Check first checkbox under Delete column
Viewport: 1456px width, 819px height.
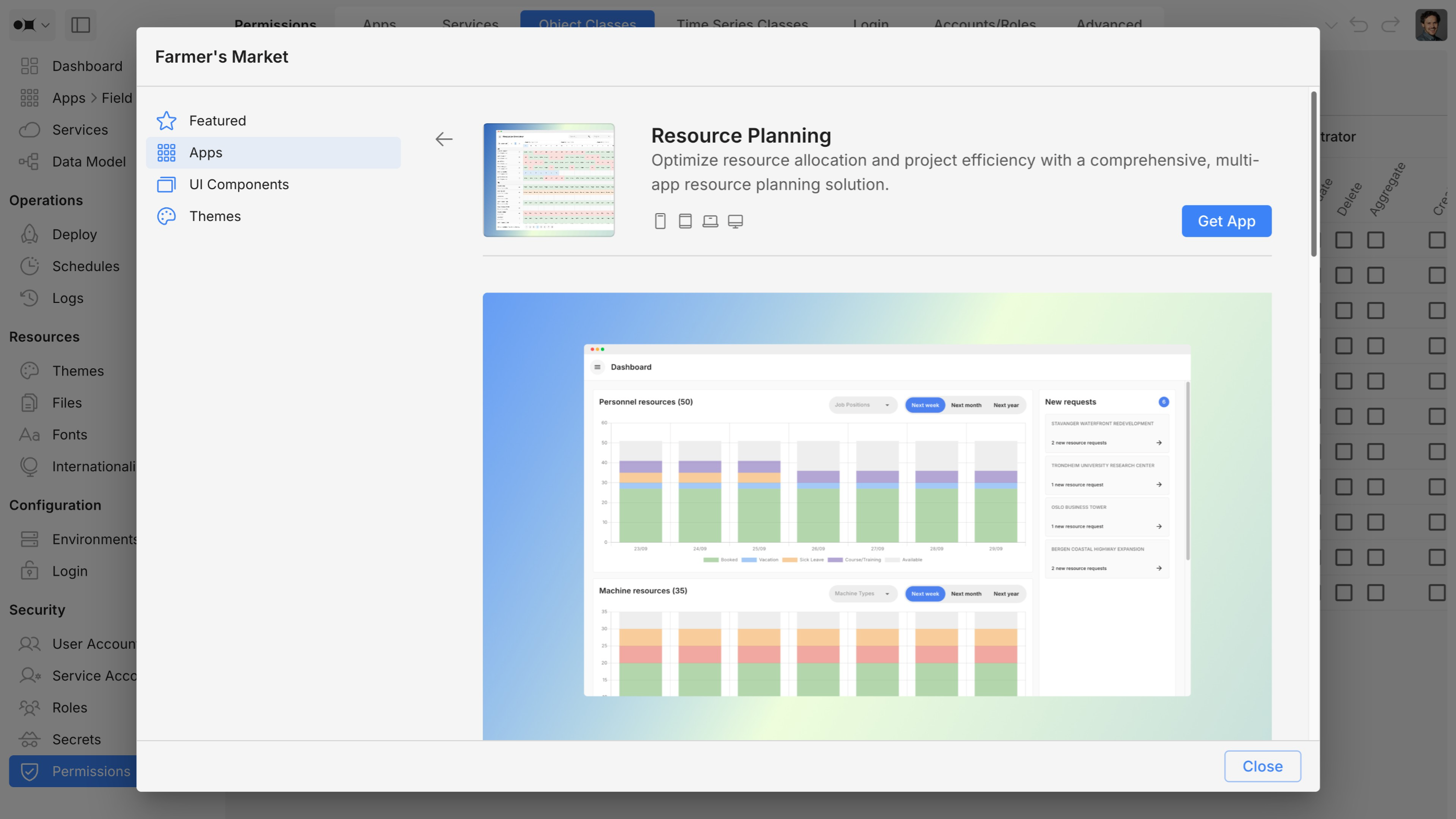[x=1344, y=240]
